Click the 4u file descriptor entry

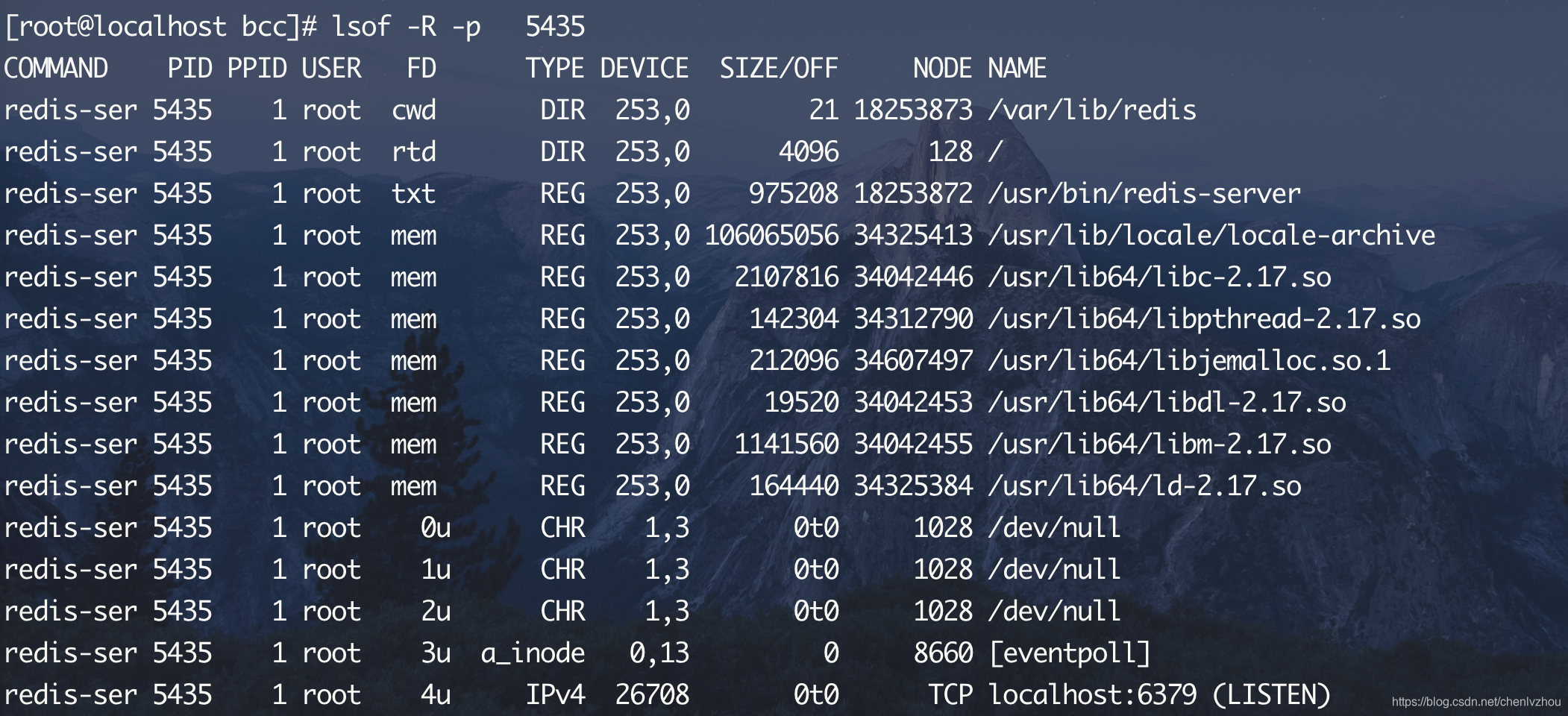(x=436, y=695)
